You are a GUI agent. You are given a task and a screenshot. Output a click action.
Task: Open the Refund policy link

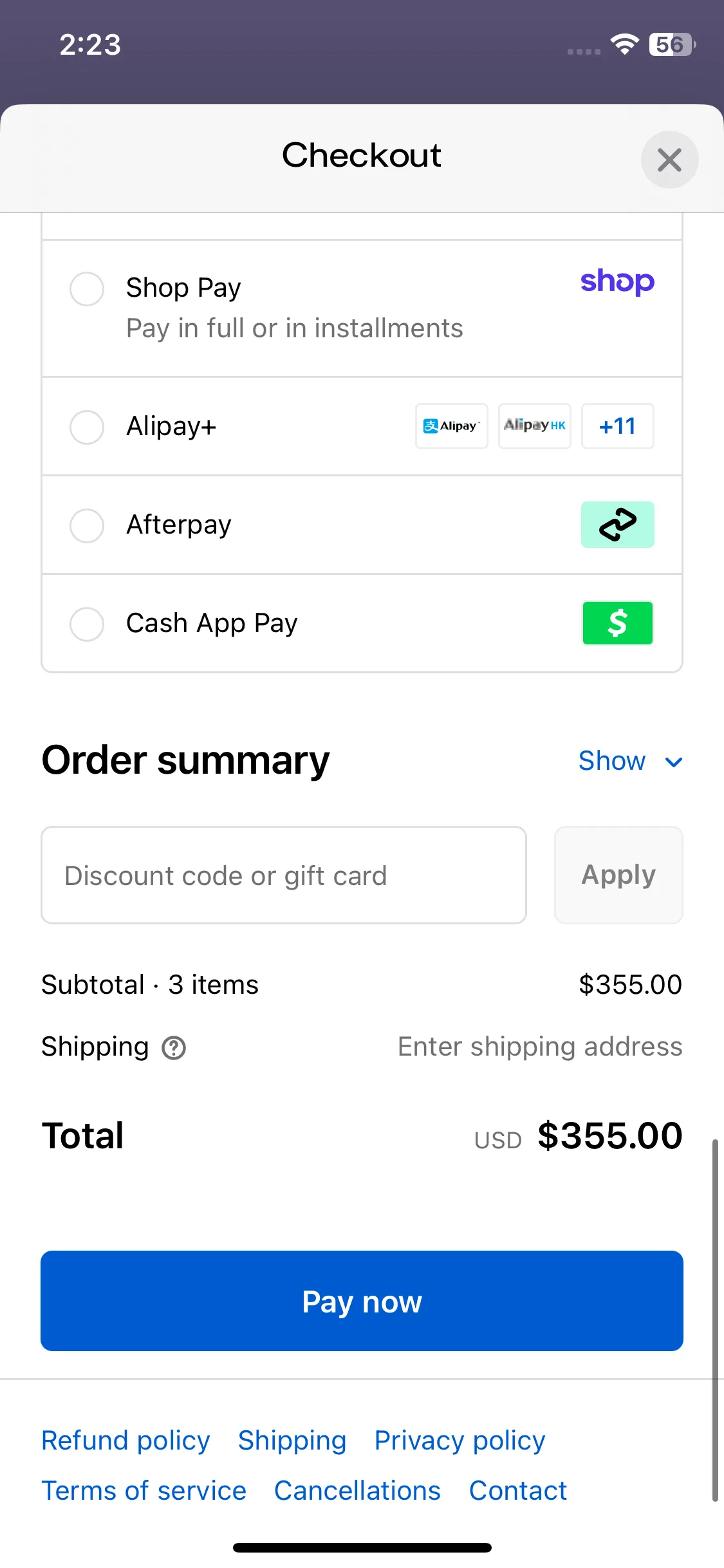(125, 1441)
